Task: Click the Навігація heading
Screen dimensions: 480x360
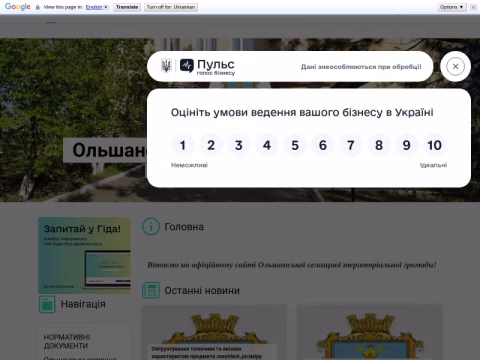Action: pyautogui.click(x=83, y=304)
